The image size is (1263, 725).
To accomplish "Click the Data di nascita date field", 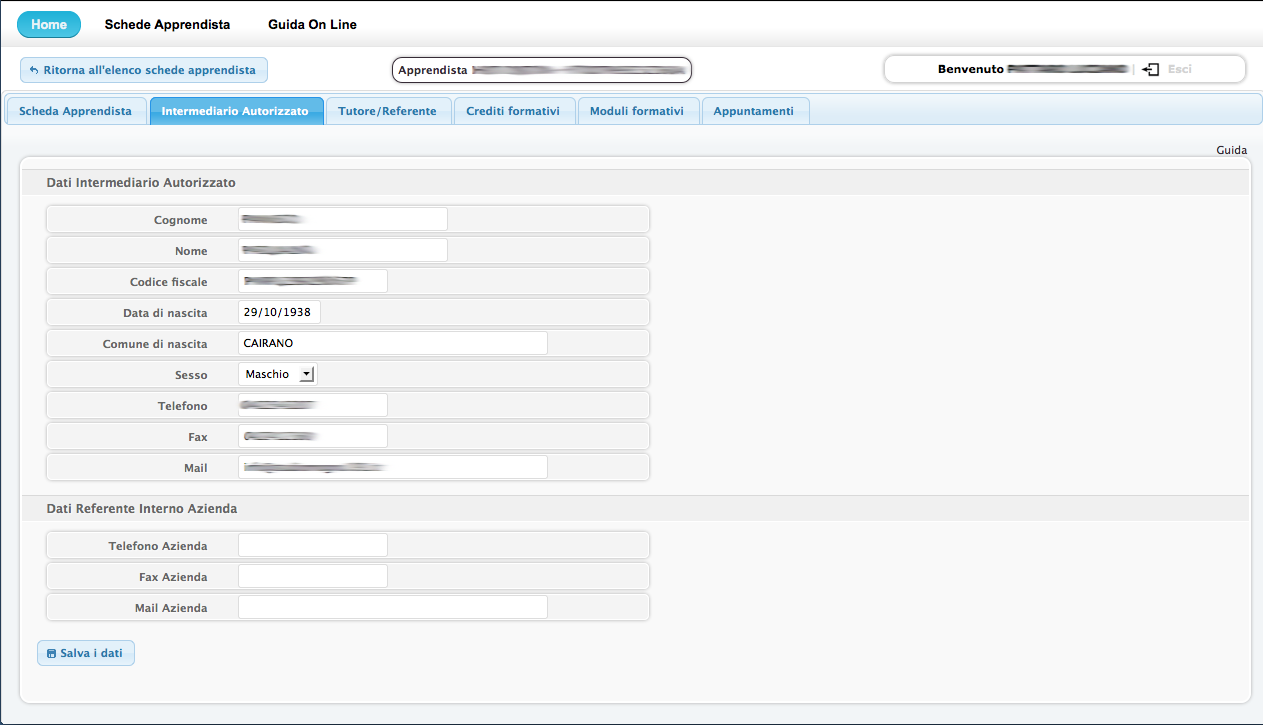I will (279, 312).
